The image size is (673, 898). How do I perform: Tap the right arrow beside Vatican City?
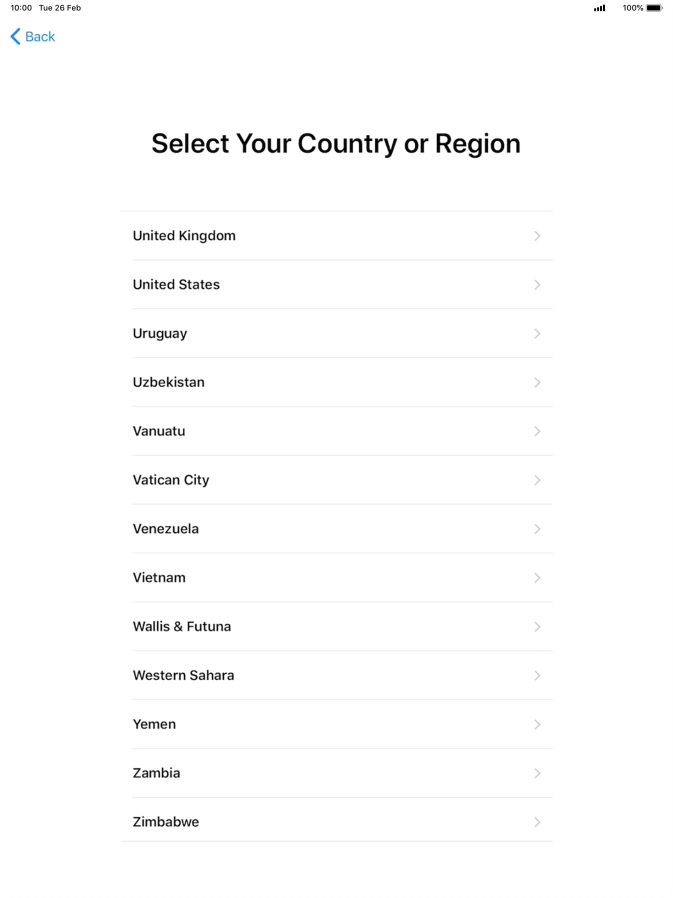pyautogui.click(x=538, y=480)
